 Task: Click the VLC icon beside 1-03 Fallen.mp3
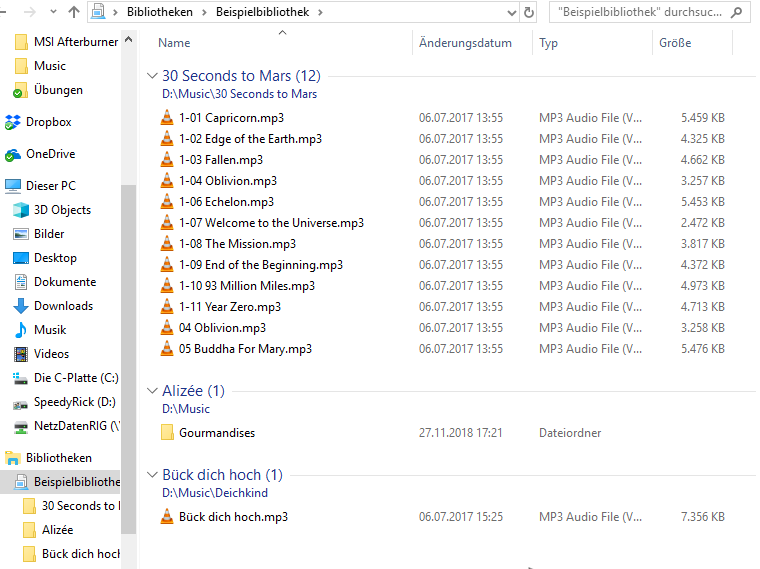coord(167,159)
